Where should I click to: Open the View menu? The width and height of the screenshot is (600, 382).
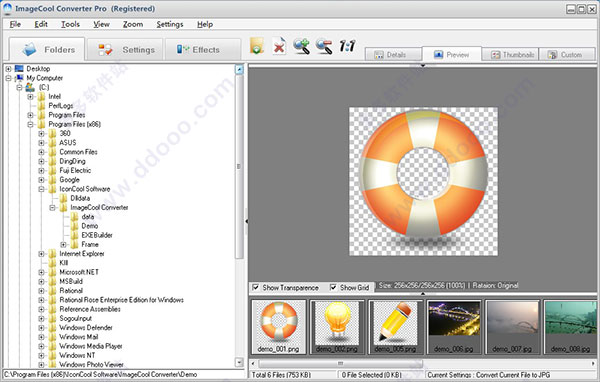[x=101, y=24]
